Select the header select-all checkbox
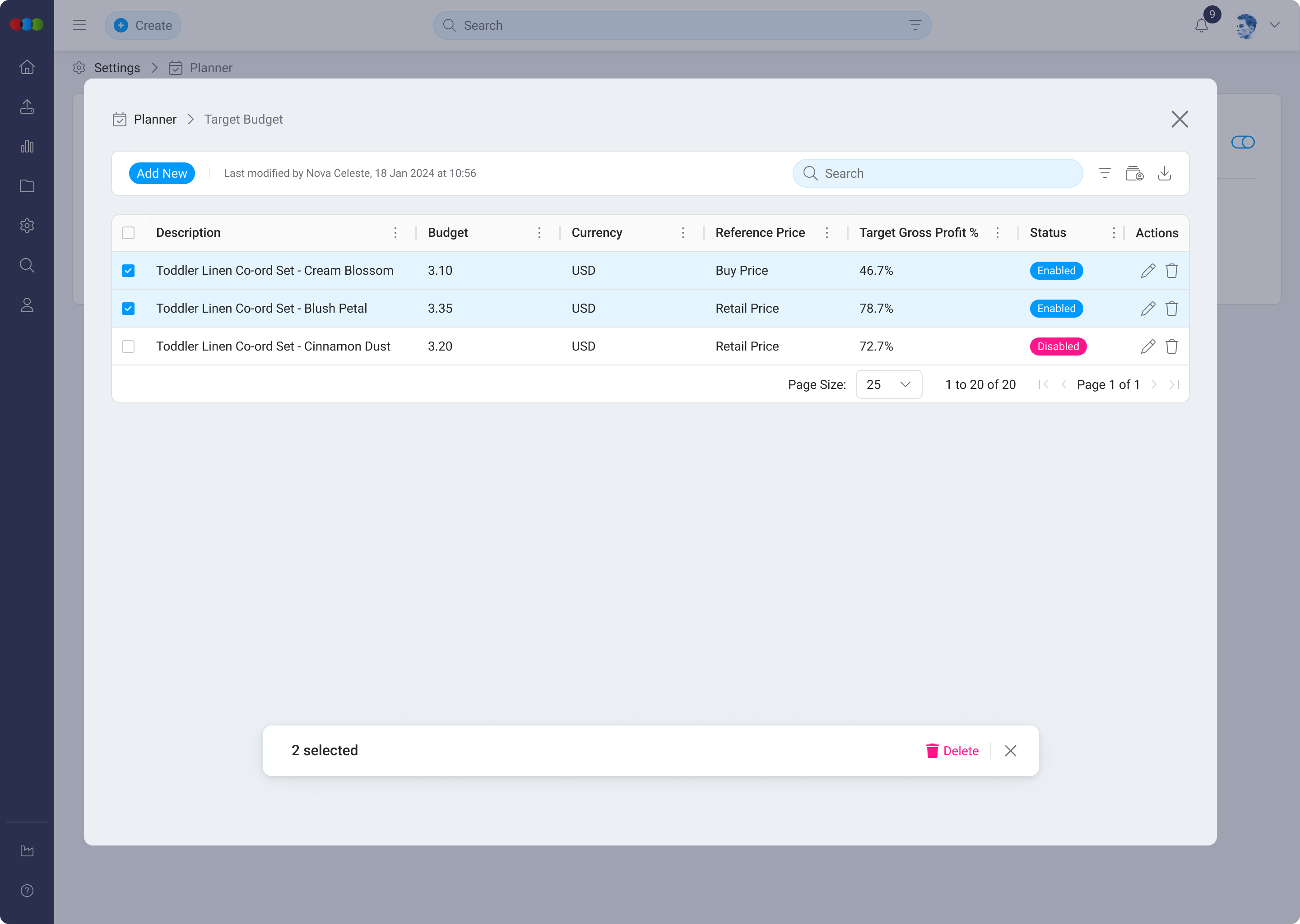This screenshot has width=1300, height=924. point(128,233)
